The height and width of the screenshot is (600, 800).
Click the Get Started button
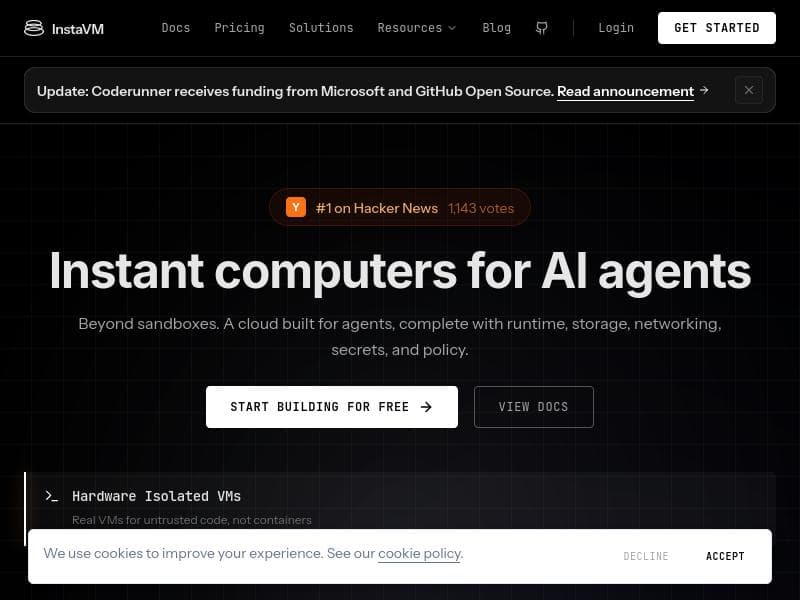[x=716, y=28]
